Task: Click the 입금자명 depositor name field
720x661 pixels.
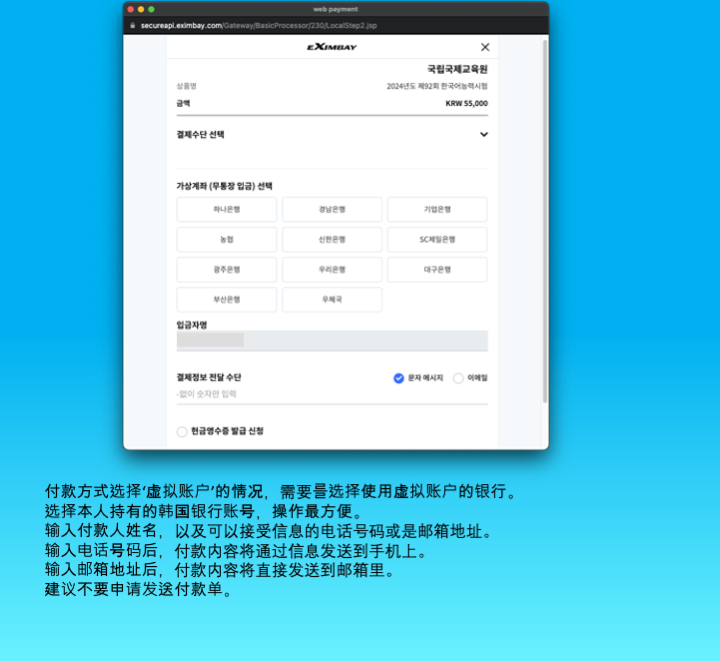Action: click(332, 341)
